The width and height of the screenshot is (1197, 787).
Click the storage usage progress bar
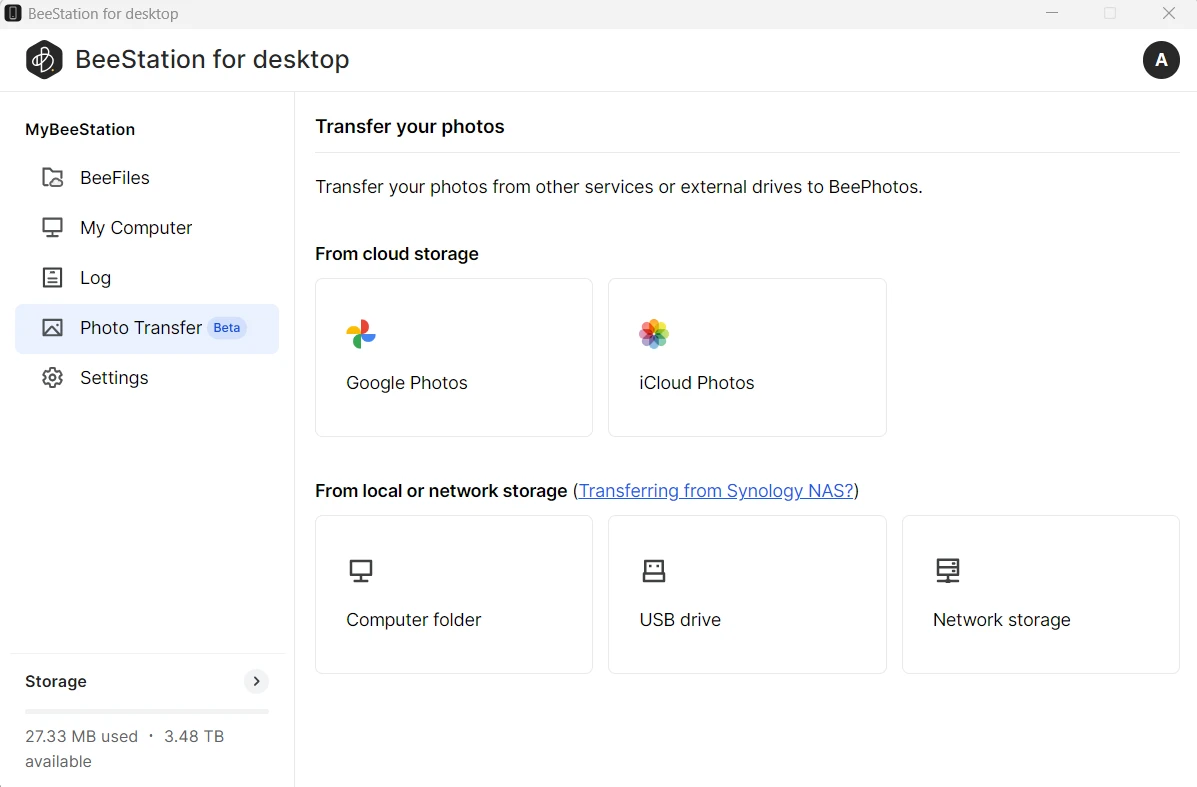tap(147, 711)
